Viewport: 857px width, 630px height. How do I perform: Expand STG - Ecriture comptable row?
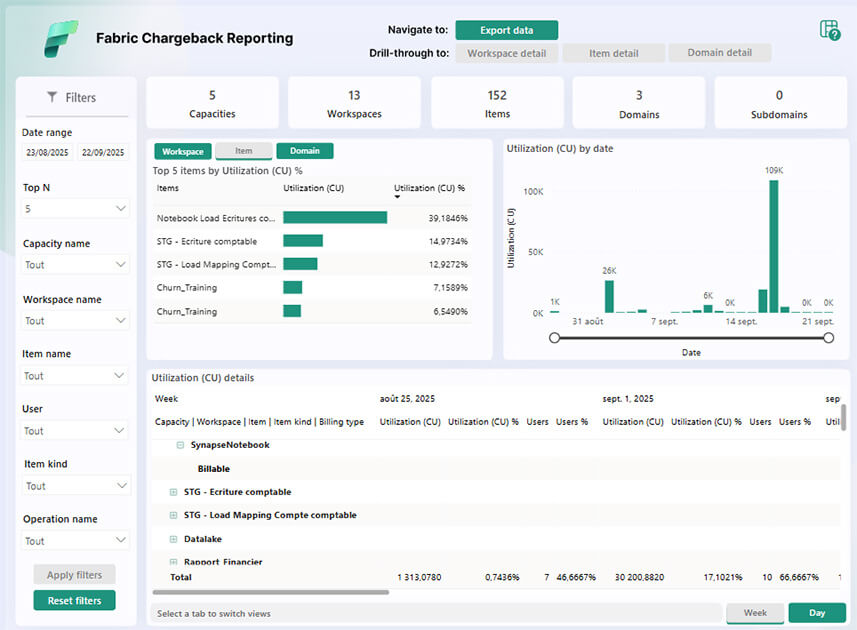click(173, 492)
